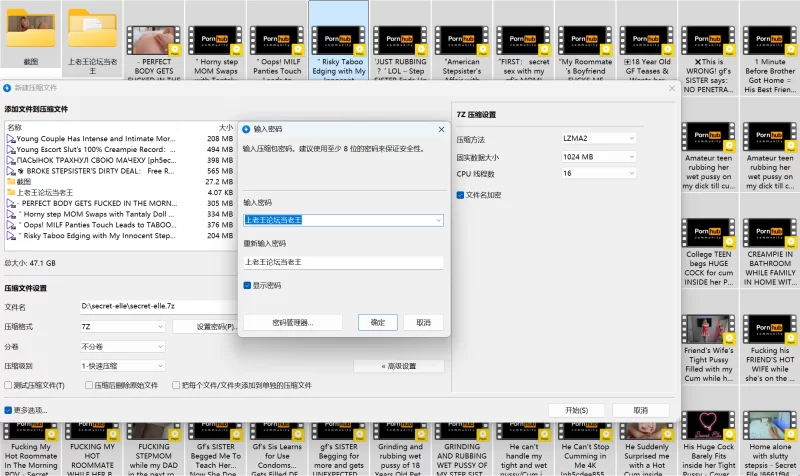Click the app icon in 输入密码 dialog title
Image resolution: width=800 pixels, height=476 pixels.
246,129
